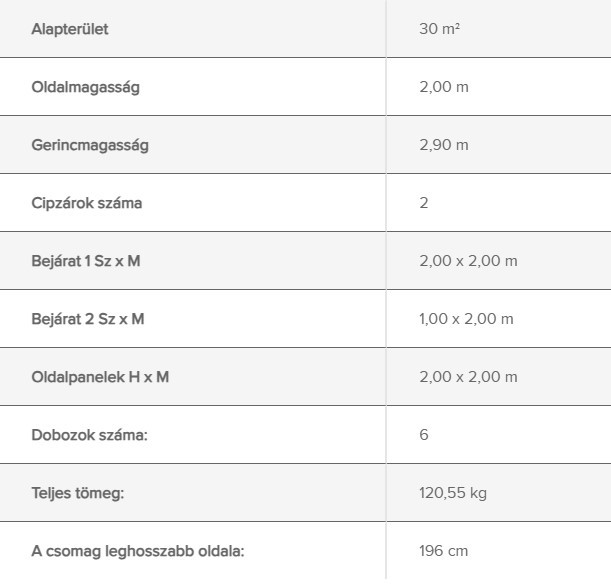Image resolution: width=611 pixels, height=584 pixels.
Task: Select the Bejárat 1 value 2,00 x 2,00 m
Action: click(x=468, y=261)
